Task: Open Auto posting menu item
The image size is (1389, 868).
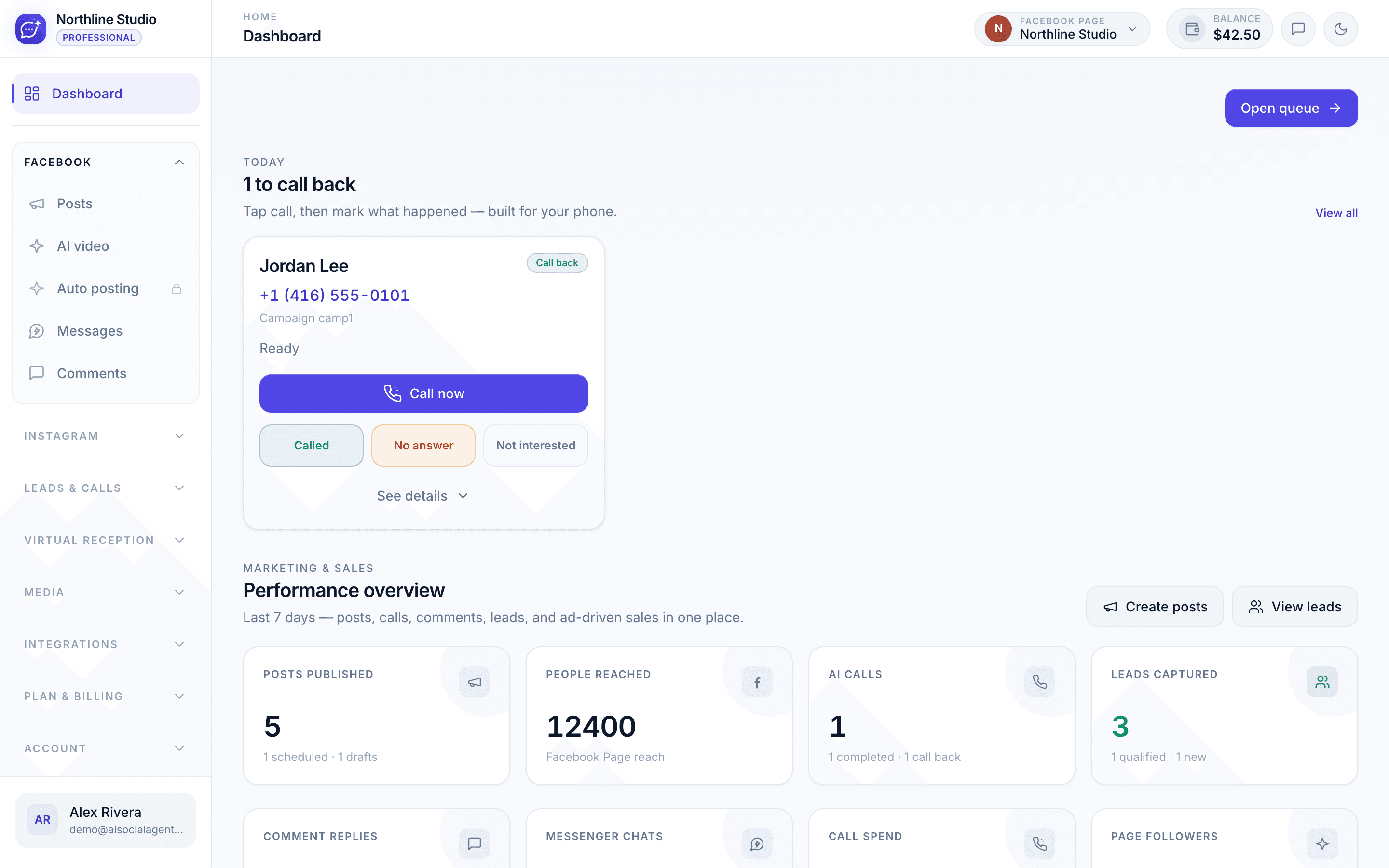Action: [x=106, y=289]
